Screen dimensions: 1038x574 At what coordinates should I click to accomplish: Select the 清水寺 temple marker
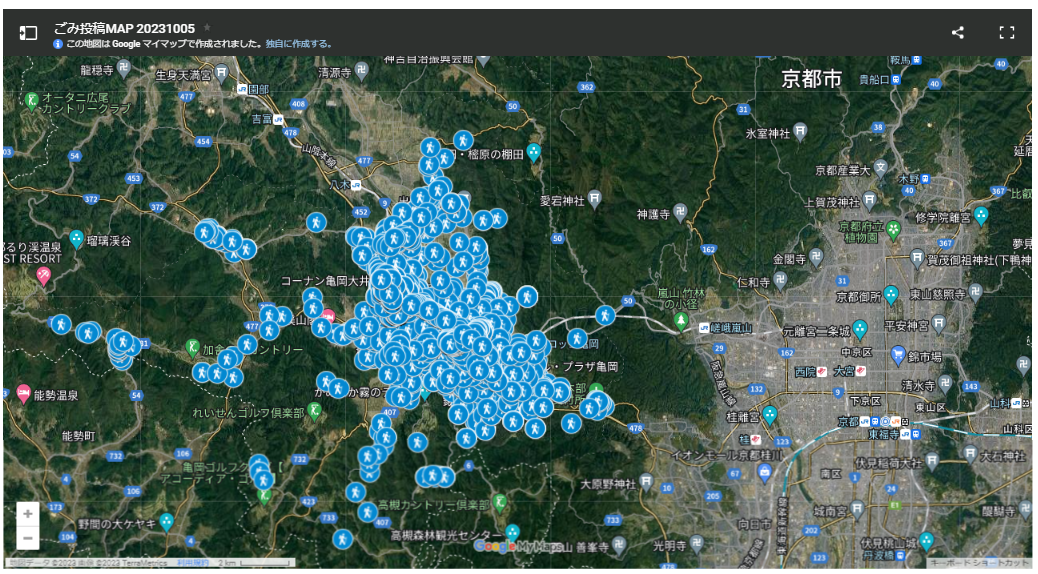click(945, 382)
